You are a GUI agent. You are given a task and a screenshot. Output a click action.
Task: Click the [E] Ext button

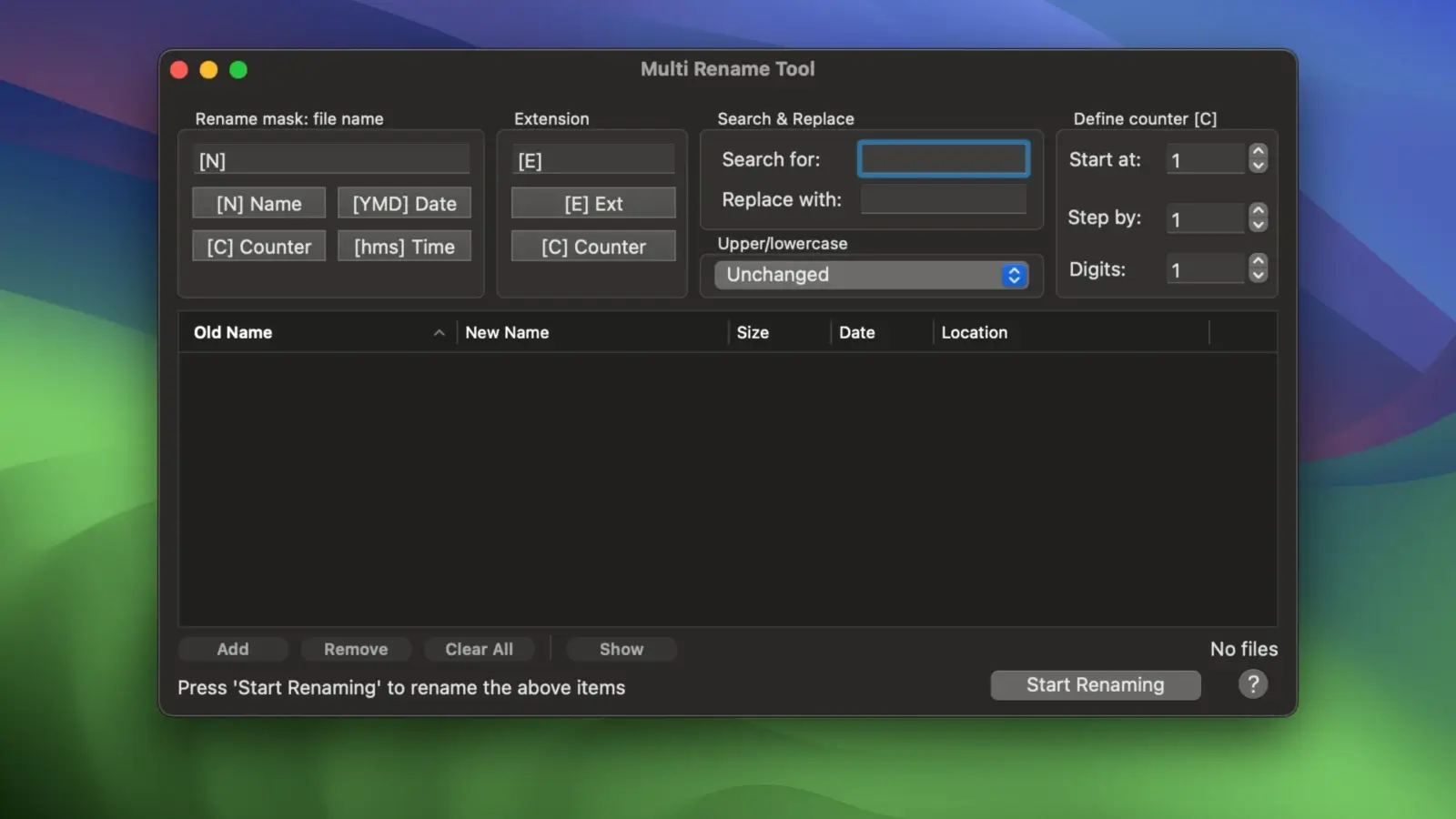click(x=593, y=204)
